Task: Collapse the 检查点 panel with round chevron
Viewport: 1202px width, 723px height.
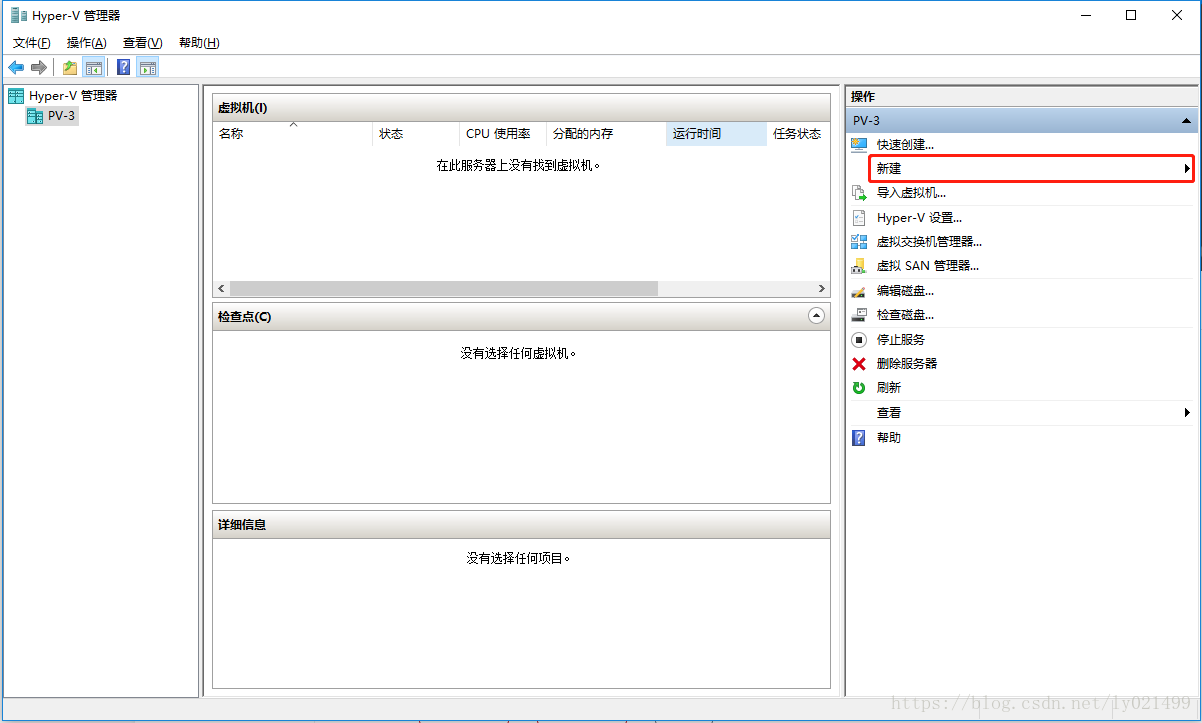Action: tap(816, 316)
